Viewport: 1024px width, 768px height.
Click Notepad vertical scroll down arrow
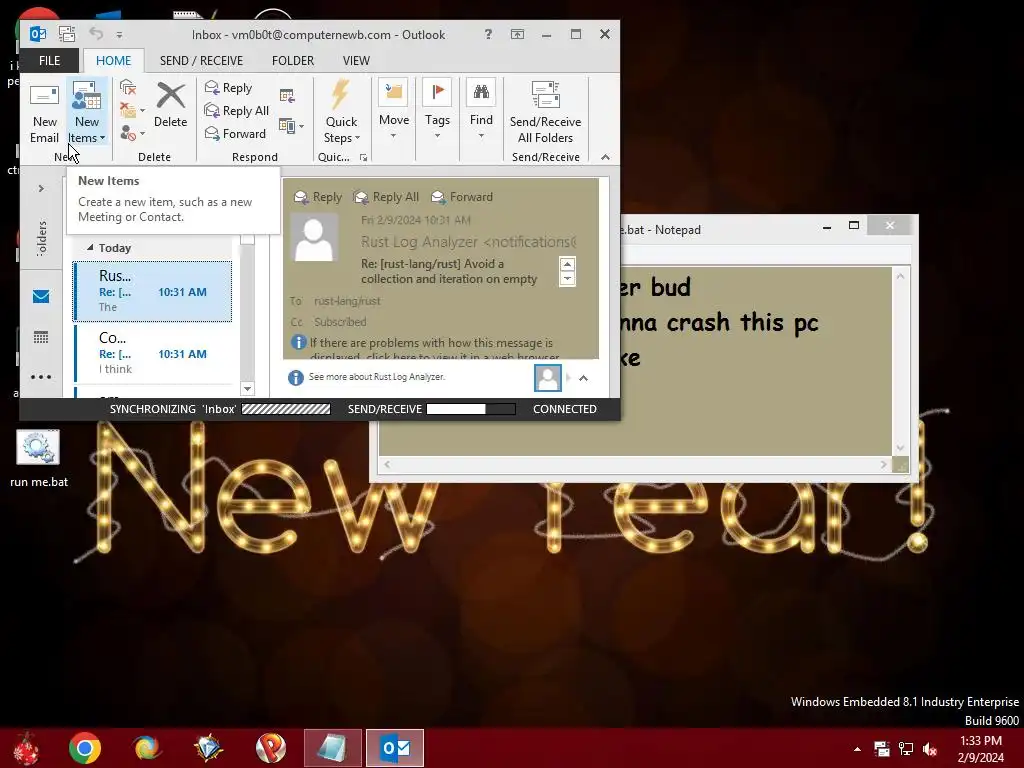click(901, 449)
